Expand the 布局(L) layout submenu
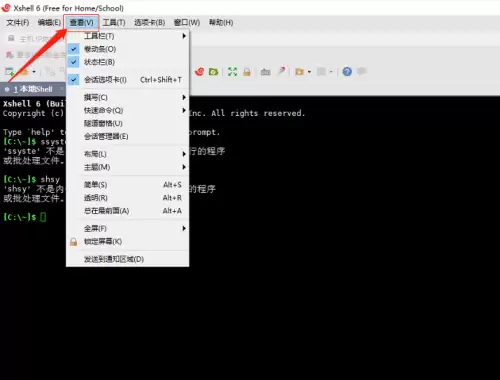Viewport: 500px width, 380px height. coord(128,154)
